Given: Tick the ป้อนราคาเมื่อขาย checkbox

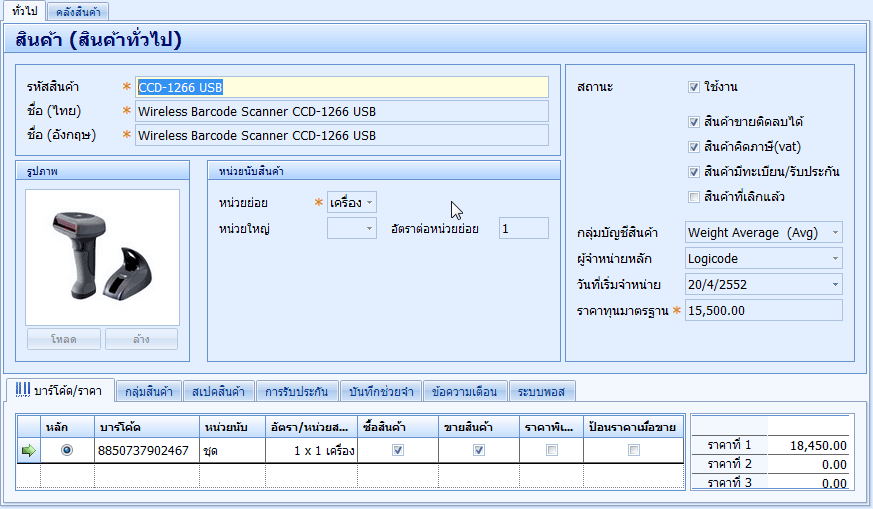Looking at the screenshot, I should (633, 451).
